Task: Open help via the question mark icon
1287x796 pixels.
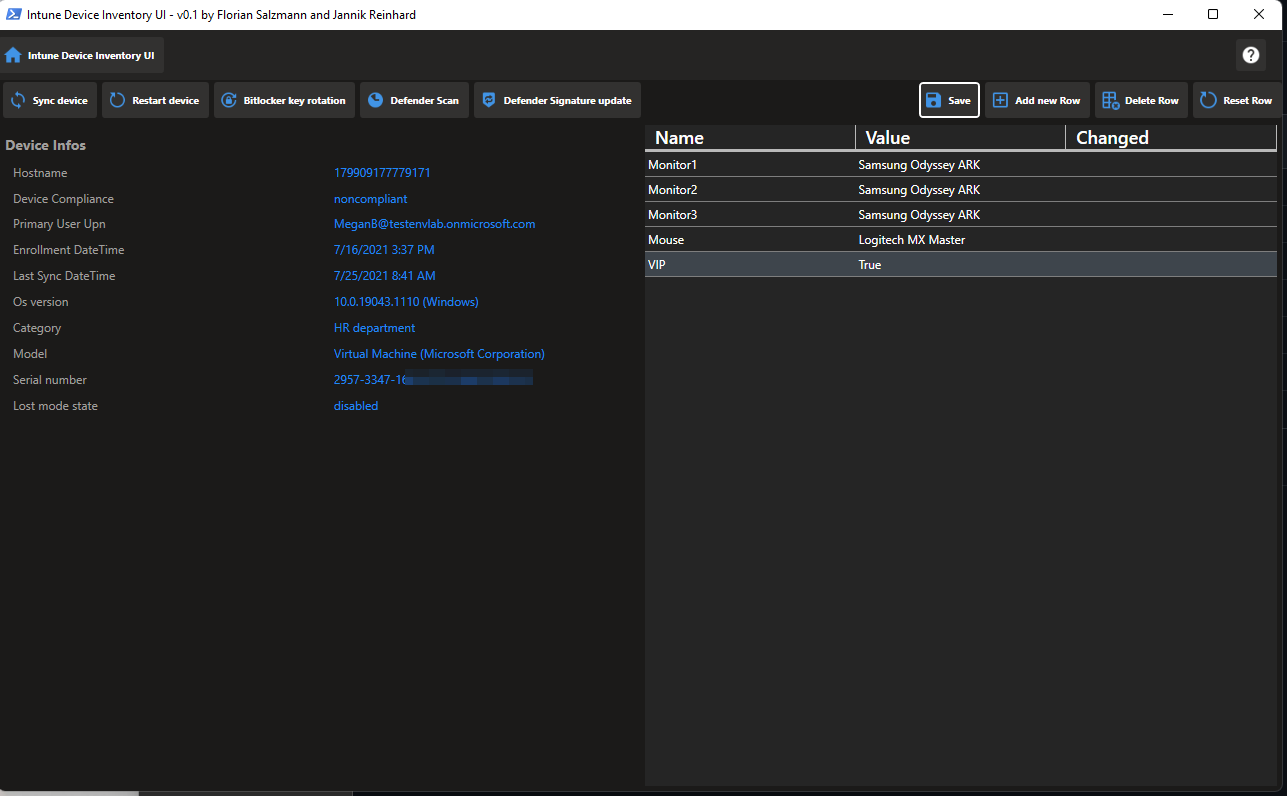Action: click(1251, 55)
